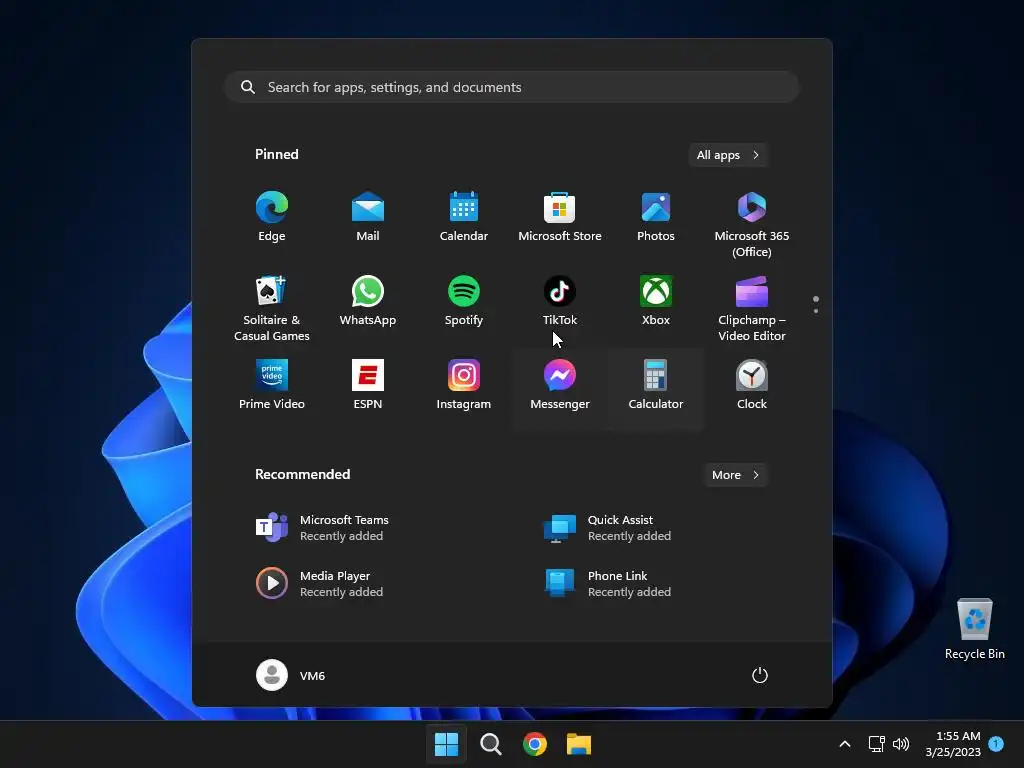Launch Spotify from the Start menu
1024x768 pixels.
[464, 301]
